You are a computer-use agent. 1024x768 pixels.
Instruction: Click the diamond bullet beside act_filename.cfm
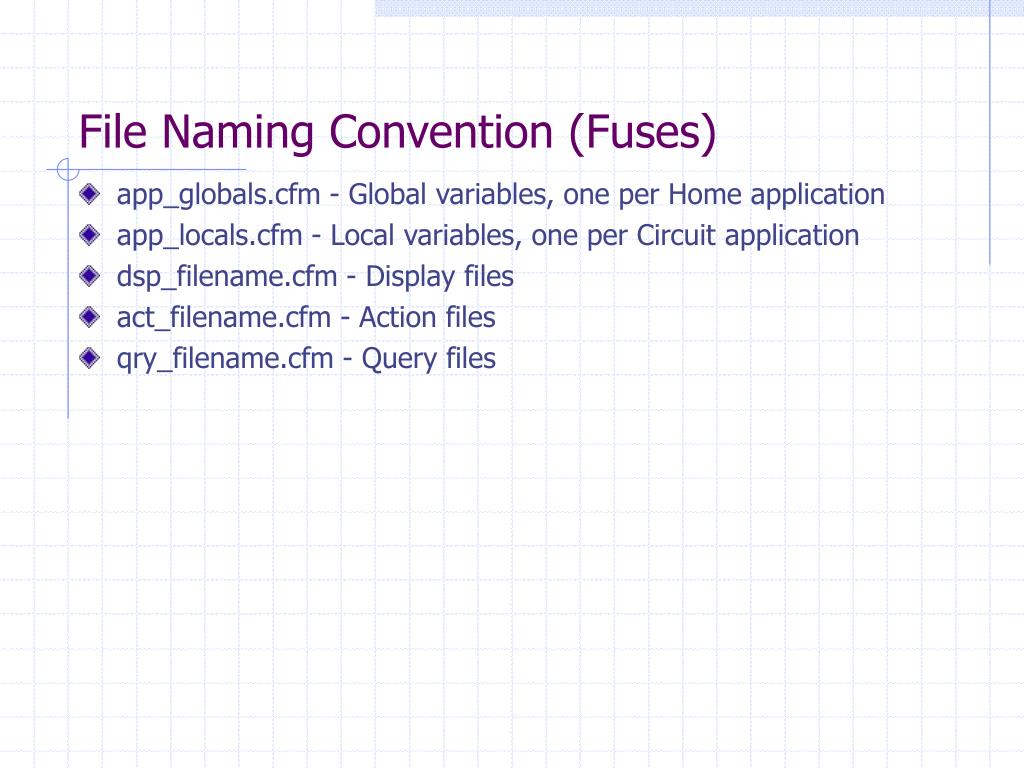89,317
